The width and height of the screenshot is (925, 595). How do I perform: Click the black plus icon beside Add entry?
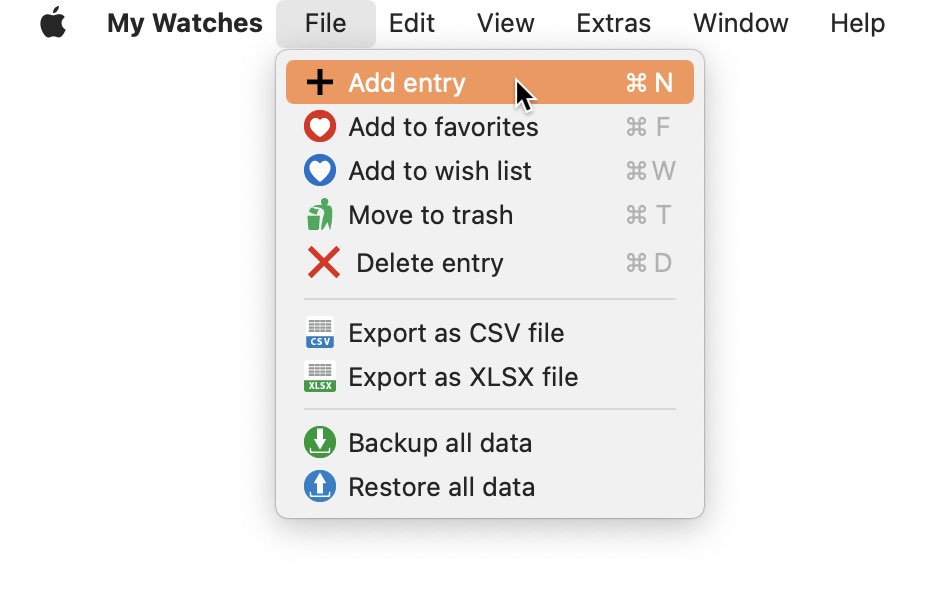320,82
